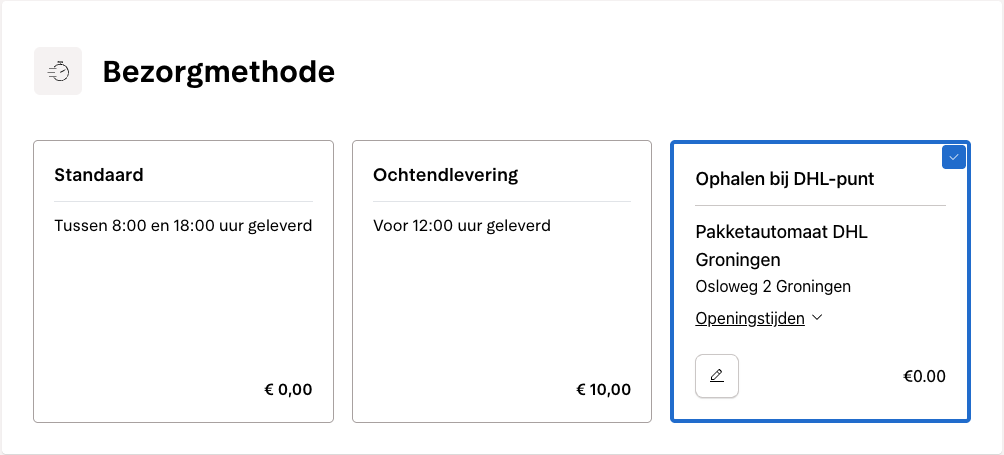This screenshot has width=1004, height=455.
Task: Click the Ophalen bij DHL-punt title text
Action: (x=785, y=179)
